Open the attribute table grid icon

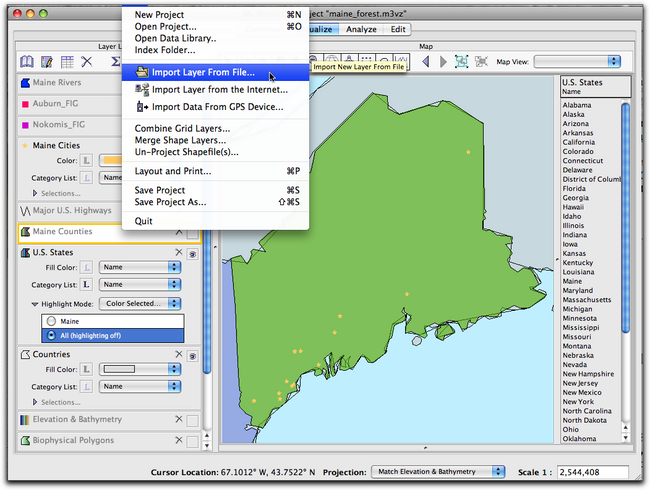(68, 62)
